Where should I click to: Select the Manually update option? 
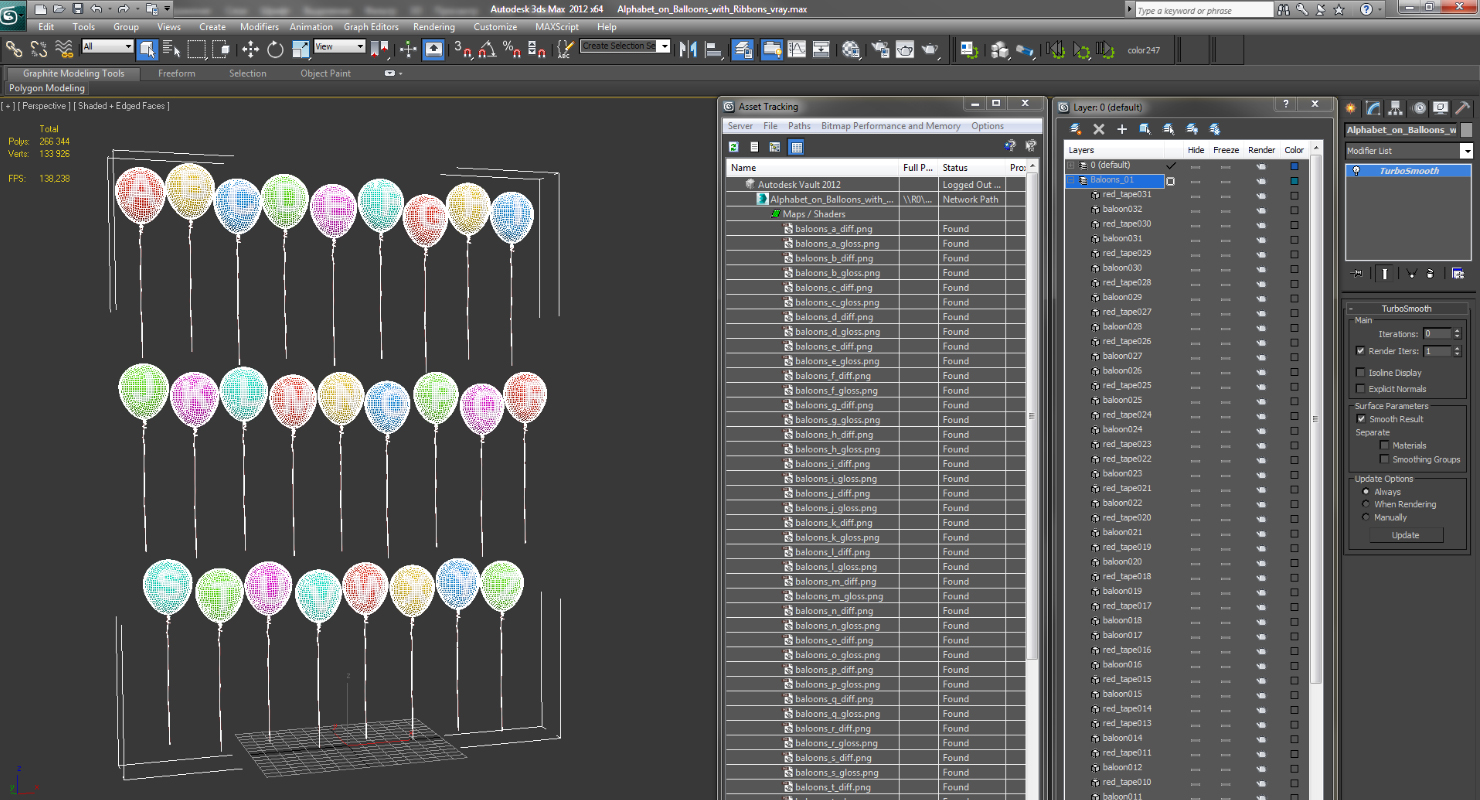(1366, 517)
